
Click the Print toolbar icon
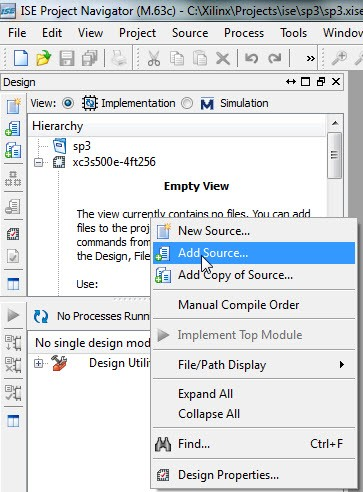pos(119,58)
